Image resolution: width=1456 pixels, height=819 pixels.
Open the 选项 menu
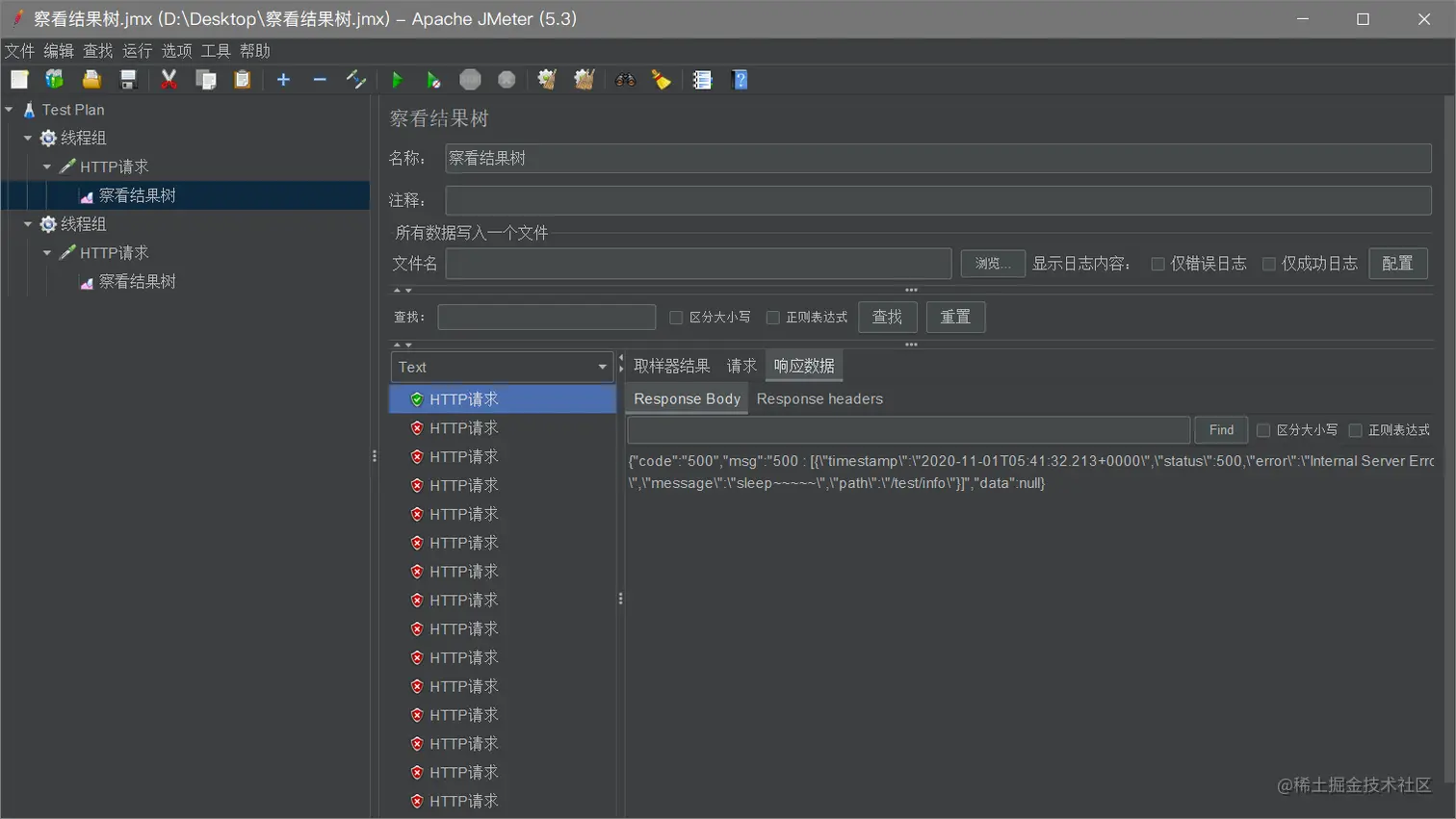click(177, 51)
